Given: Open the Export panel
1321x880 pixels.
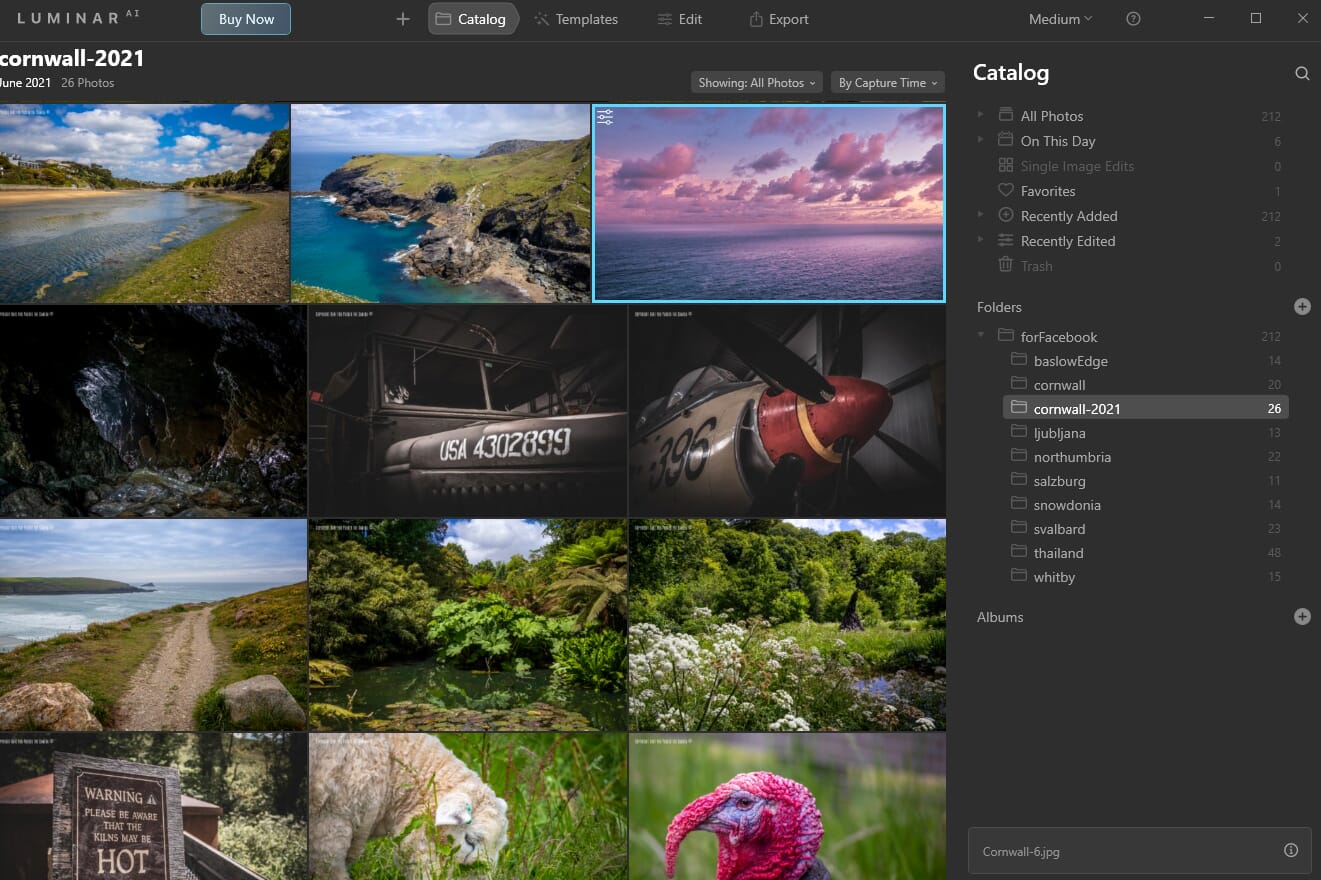Looking at the screenshot, I should (x=778, y=18).
